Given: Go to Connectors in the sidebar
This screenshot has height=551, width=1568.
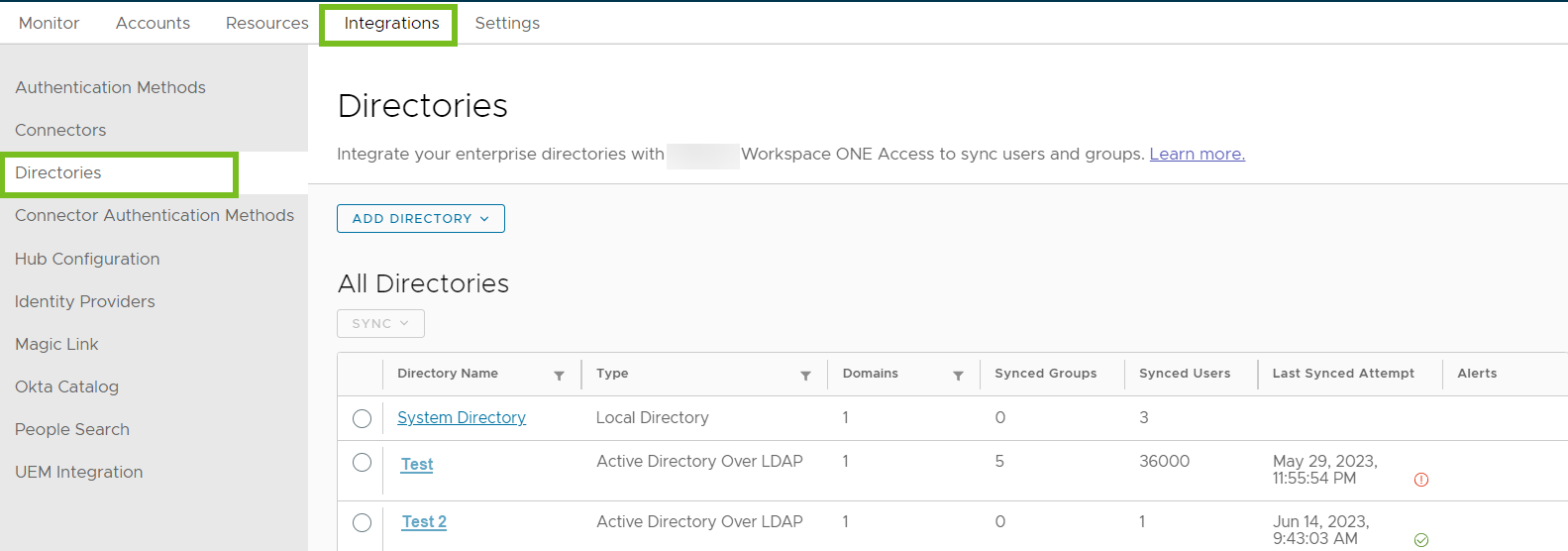Looking at the screenshot, I should pyautogui.click(x=60, y=130).
